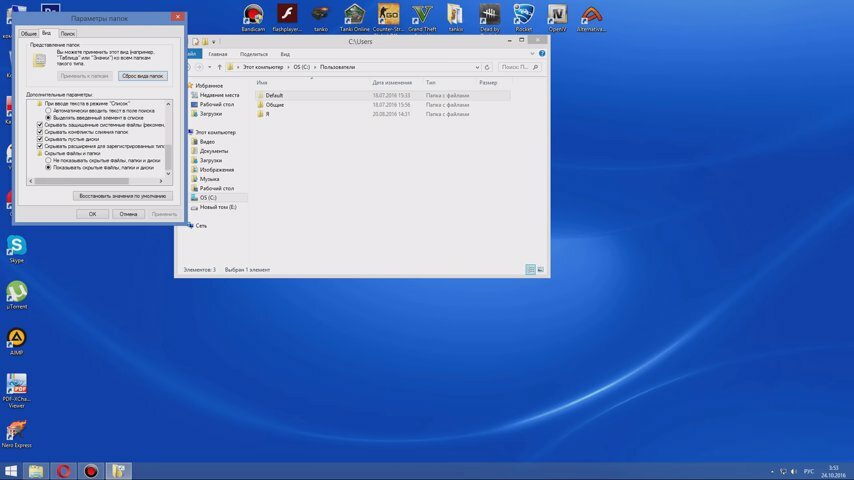The image size is (854, 480).
Task: Open Bandicam recorder from the taskbar
Action: click(x=90, y=471)
